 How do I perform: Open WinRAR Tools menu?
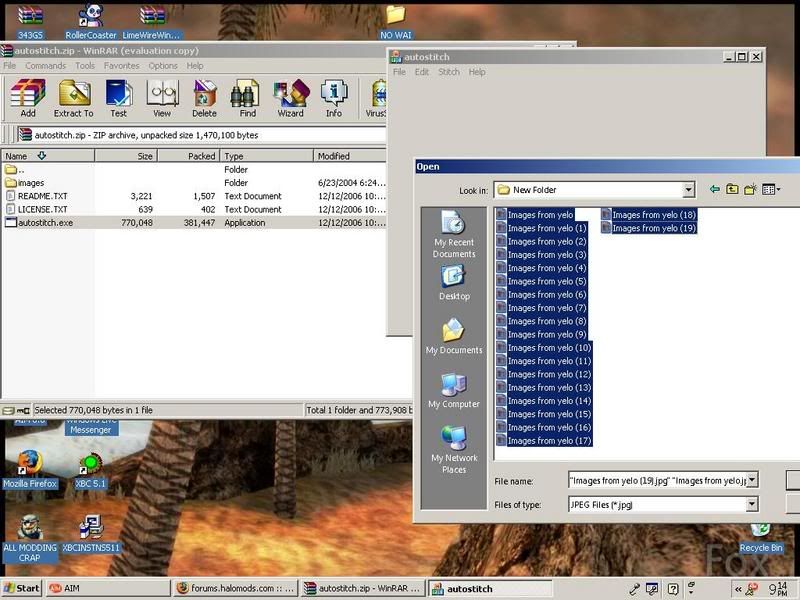[85, 66]
